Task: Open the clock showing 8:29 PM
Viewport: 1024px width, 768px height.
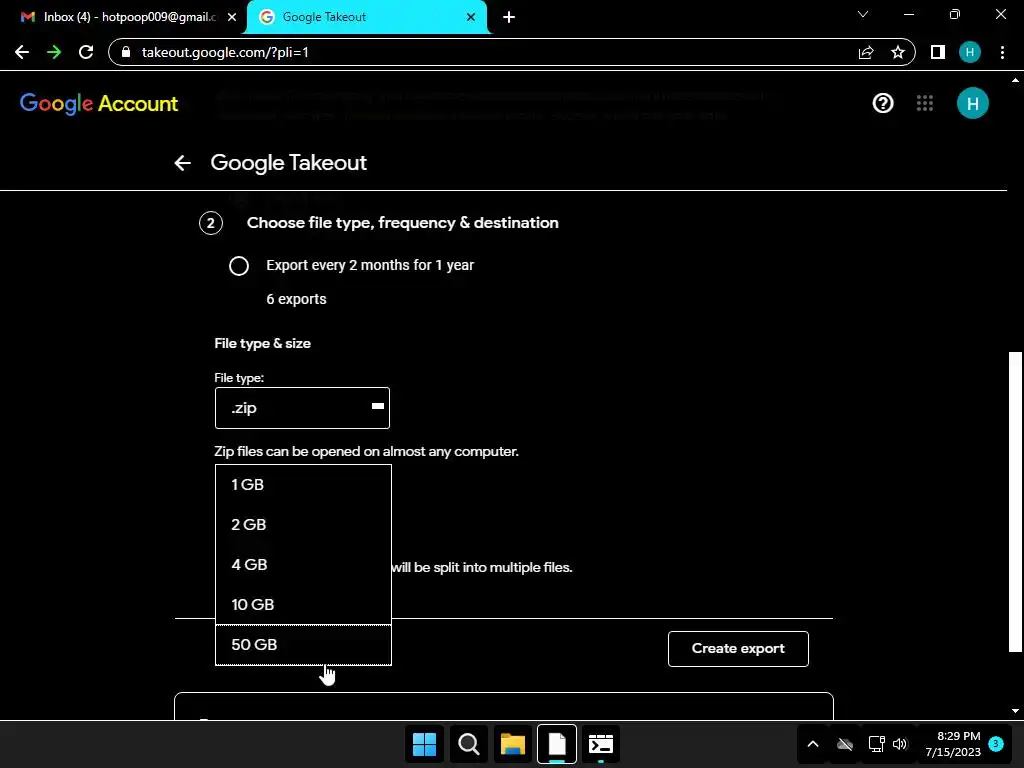Action: point(953,744)
